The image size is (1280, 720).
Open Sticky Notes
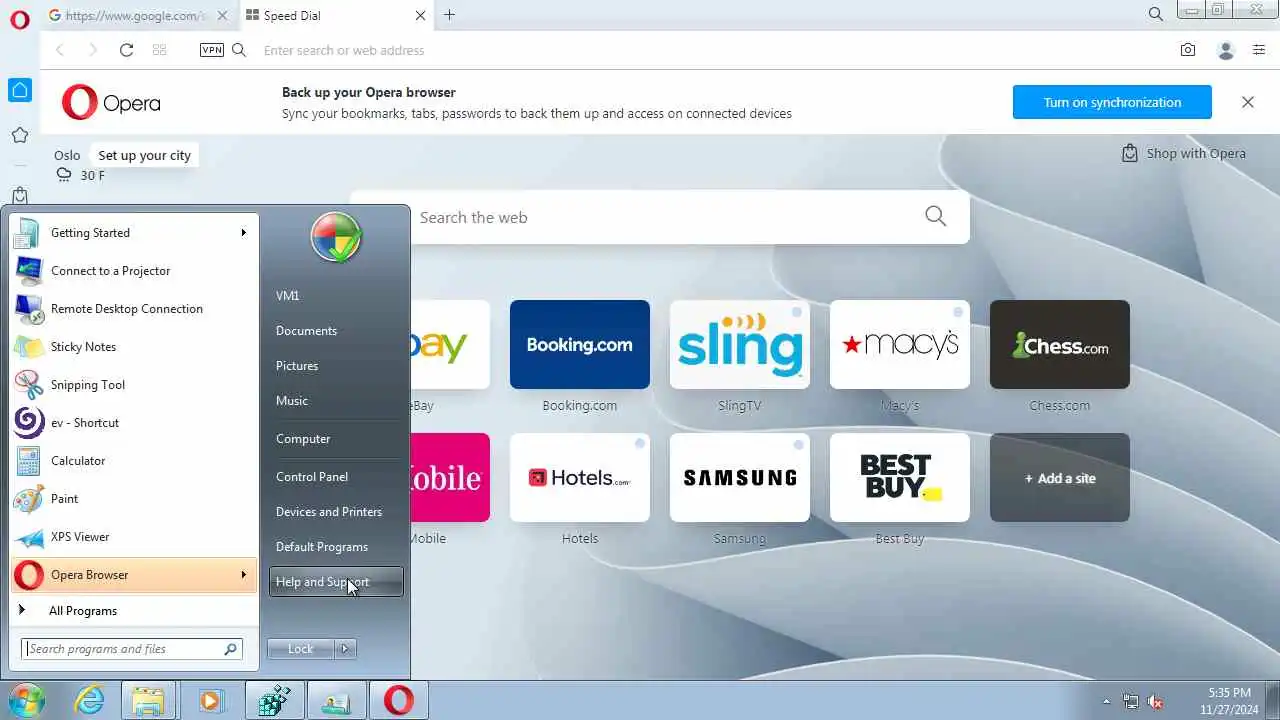(x=134, y=347)
